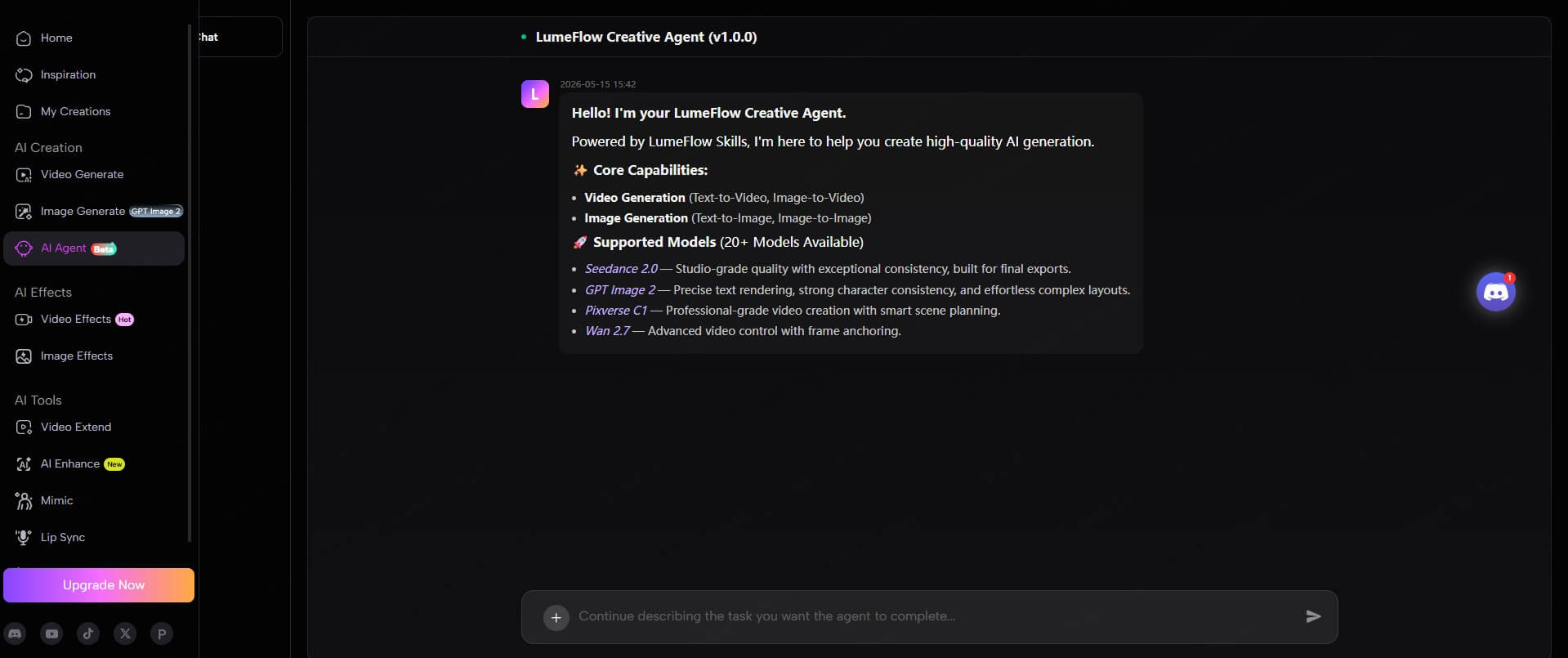This screenshot has width=1568, height=658.
Task: Open Image Effects menu item
Action: pyautogui.click(x=94, y=356)
